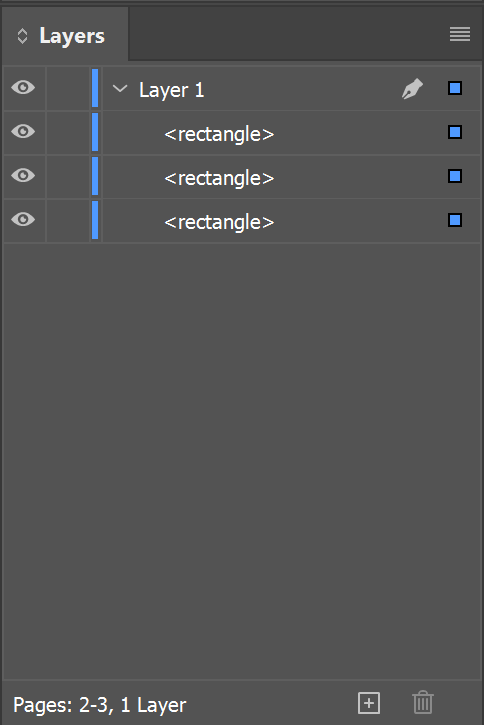This screenshot has height=725, width=484.
Task: Hide Layer 1 using its eye icon
Action: point(23,87)
